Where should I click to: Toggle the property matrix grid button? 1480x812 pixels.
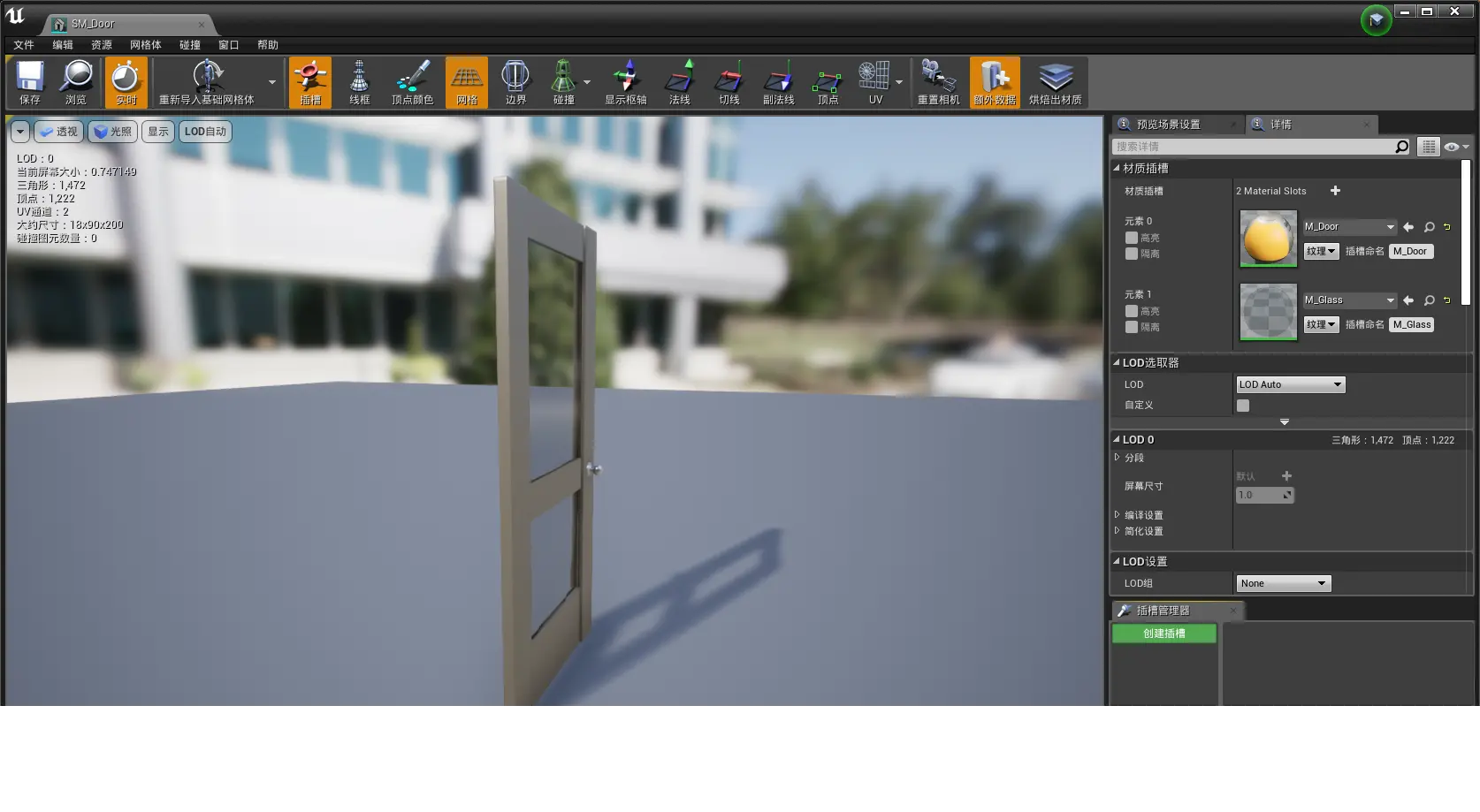1428,147
